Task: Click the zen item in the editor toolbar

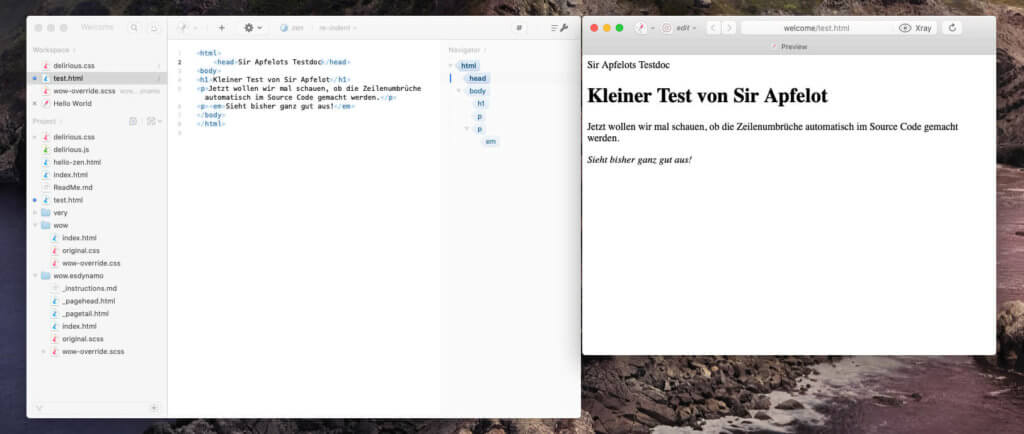Action: point(292,28)
